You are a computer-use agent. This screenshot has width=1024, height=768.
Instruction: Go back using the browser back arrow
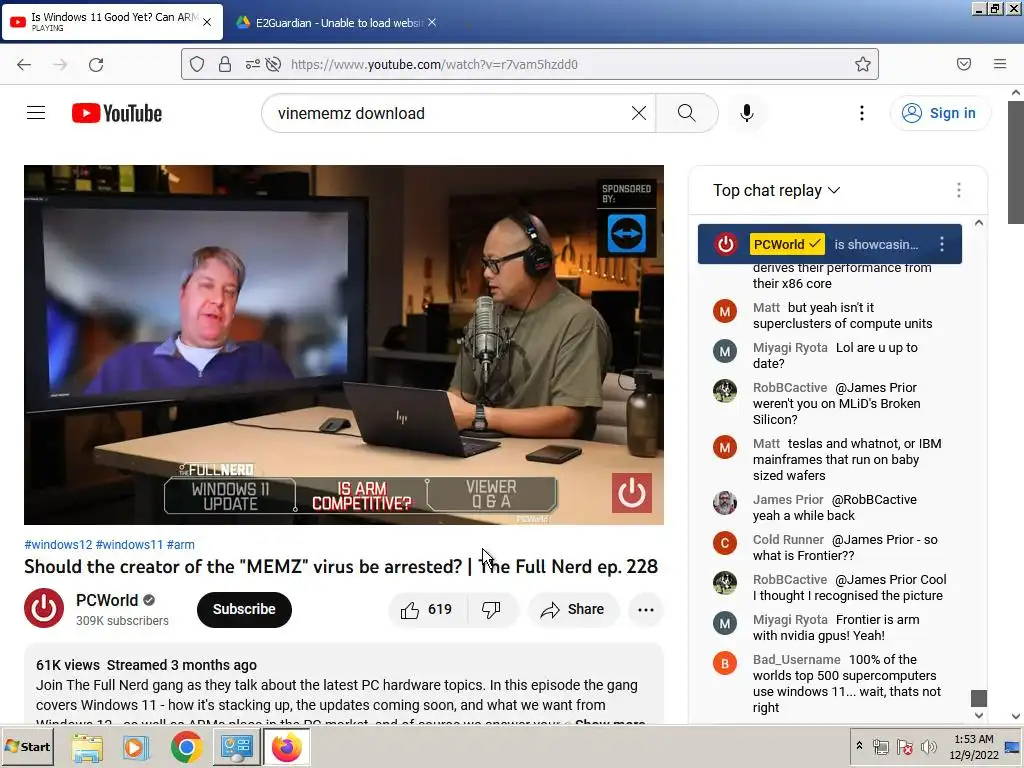click(x=24, y=64)
